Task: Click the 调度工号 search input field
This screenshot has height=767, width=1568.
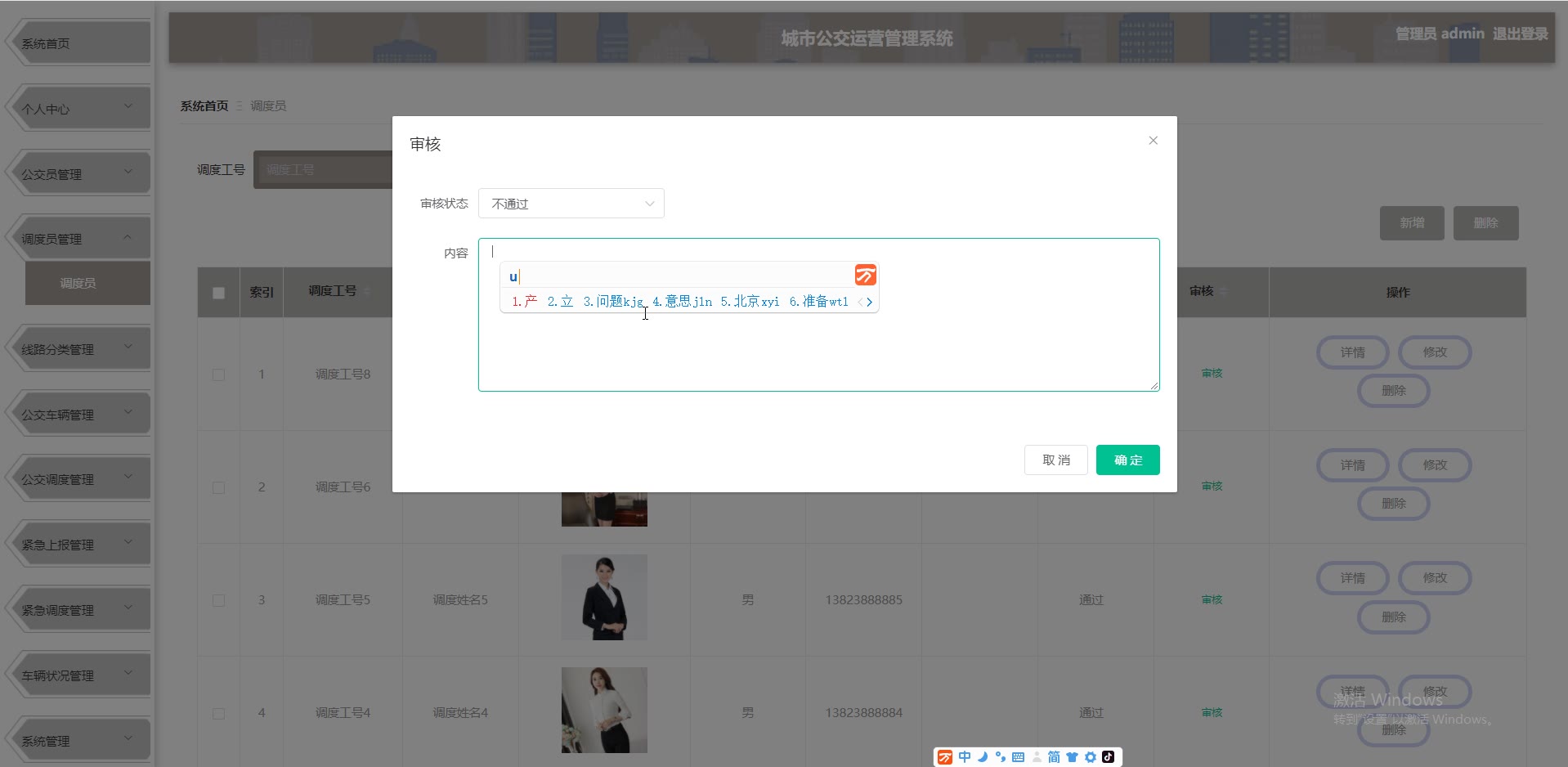Action: coord(324,170)
